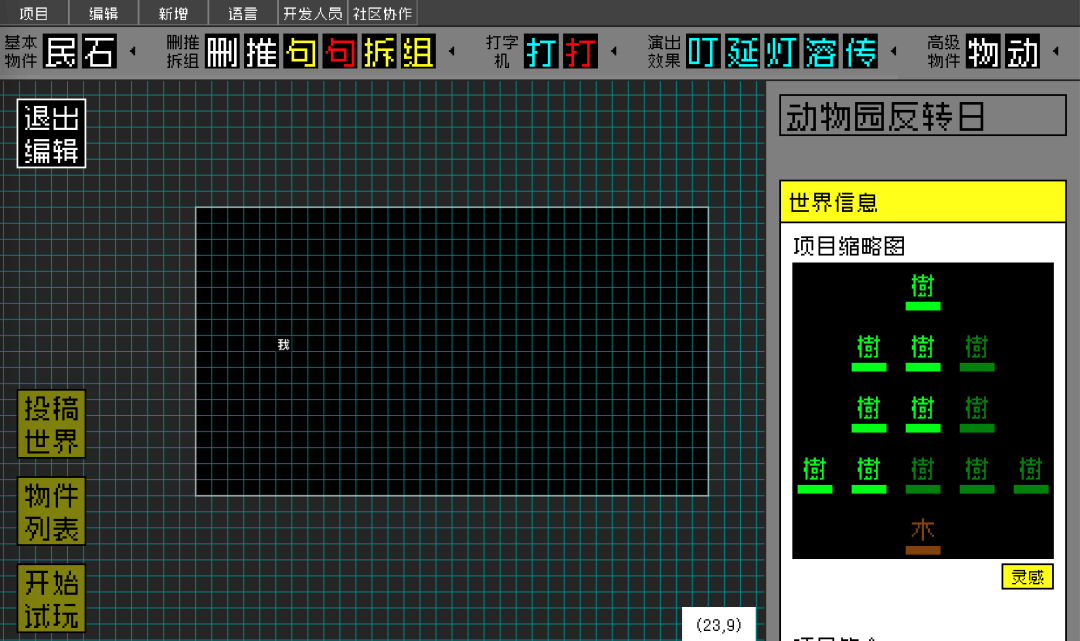Click the 动物园反转日 title field
Image resolution: width=1080 pixels, height=641 pixels.
(922, 116)
